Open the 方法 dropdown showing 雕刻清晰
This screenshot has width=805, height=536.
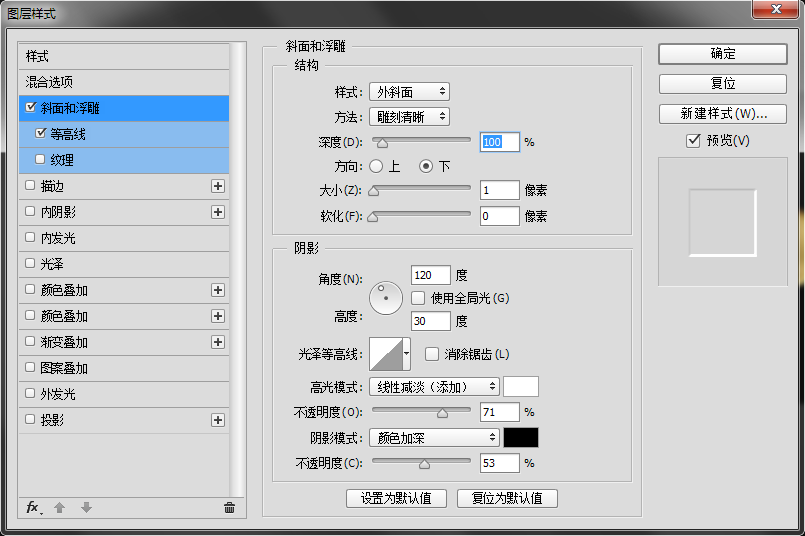tap(409, 117)
